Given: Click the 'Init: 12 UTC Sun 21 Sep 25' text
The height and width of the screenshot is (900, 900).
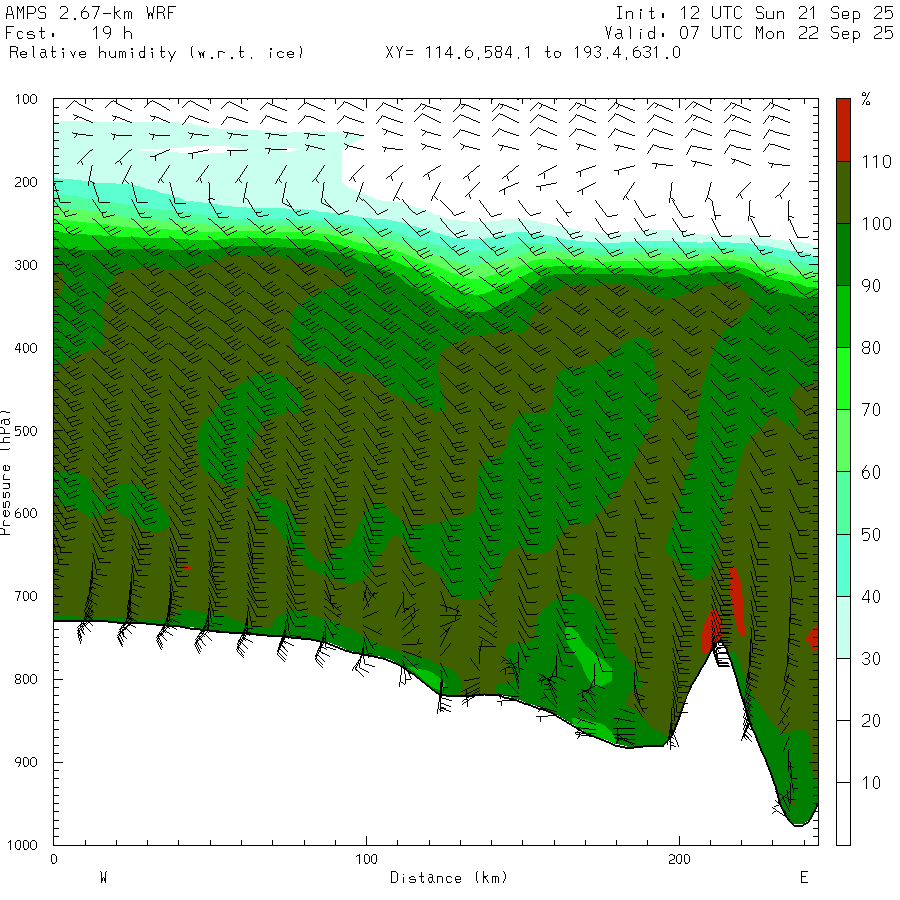Looking at the screenshot, I should tap(754, 13).
